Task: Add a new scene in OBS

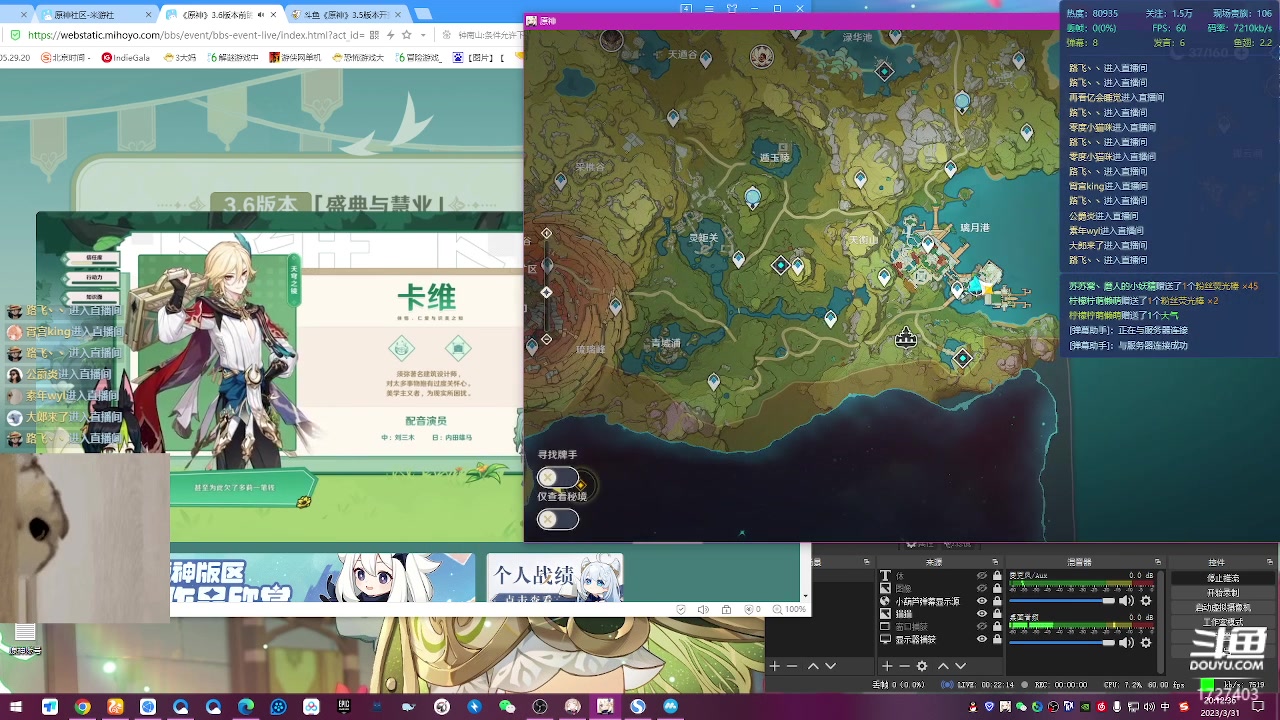Action: [775, 666]
